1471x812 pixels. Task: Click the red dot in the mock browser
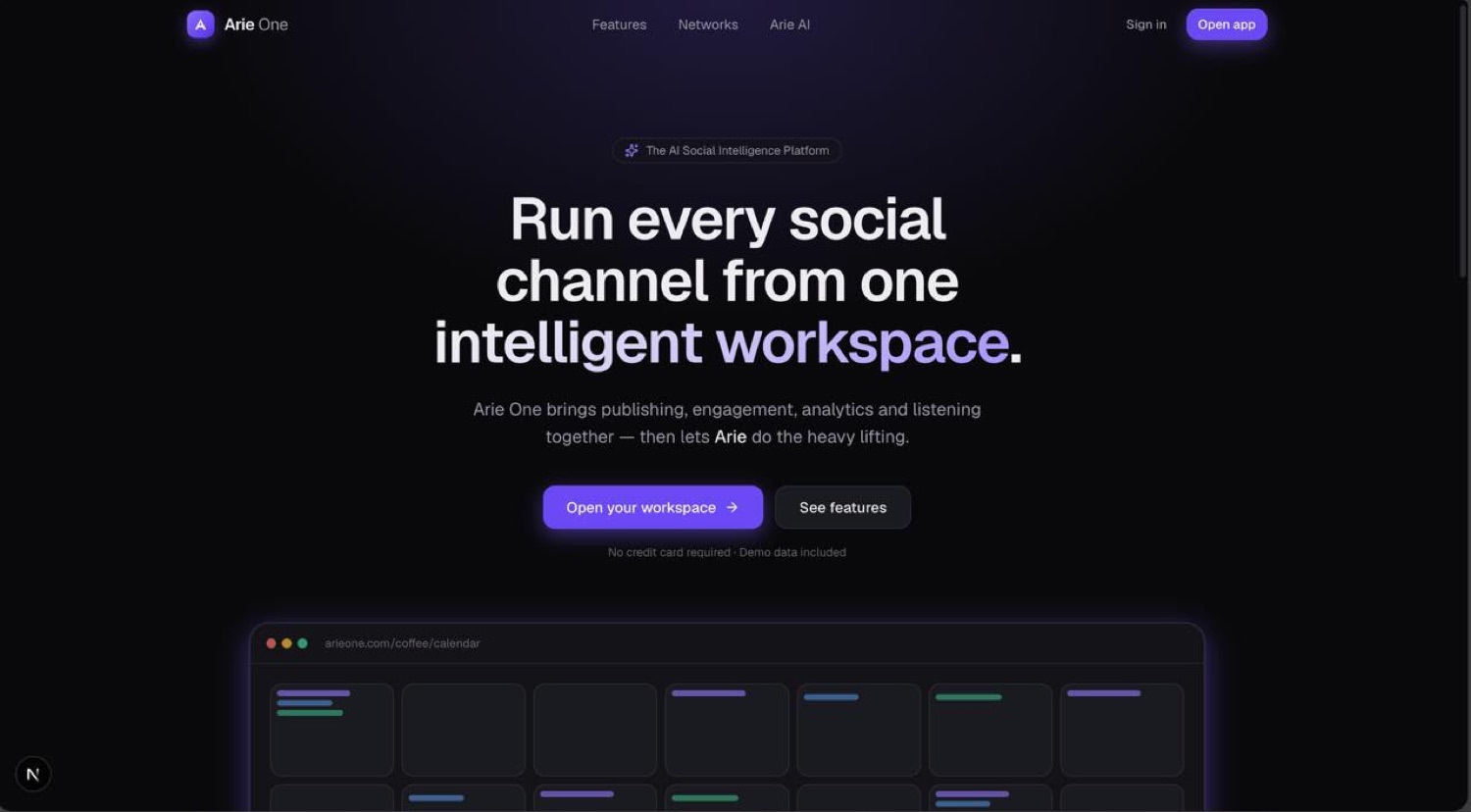tap(272, 643)
